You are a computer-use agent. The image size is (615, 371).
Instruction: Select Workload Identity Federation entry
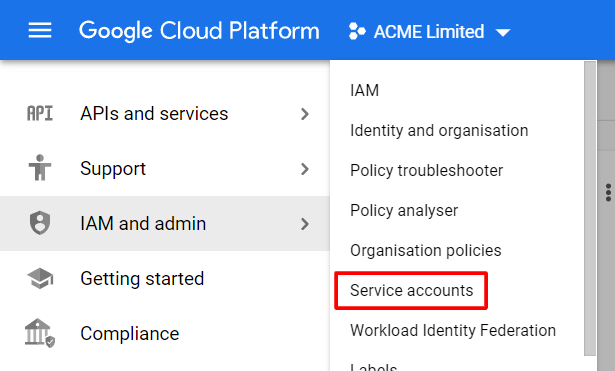click(x=453, y=331)
